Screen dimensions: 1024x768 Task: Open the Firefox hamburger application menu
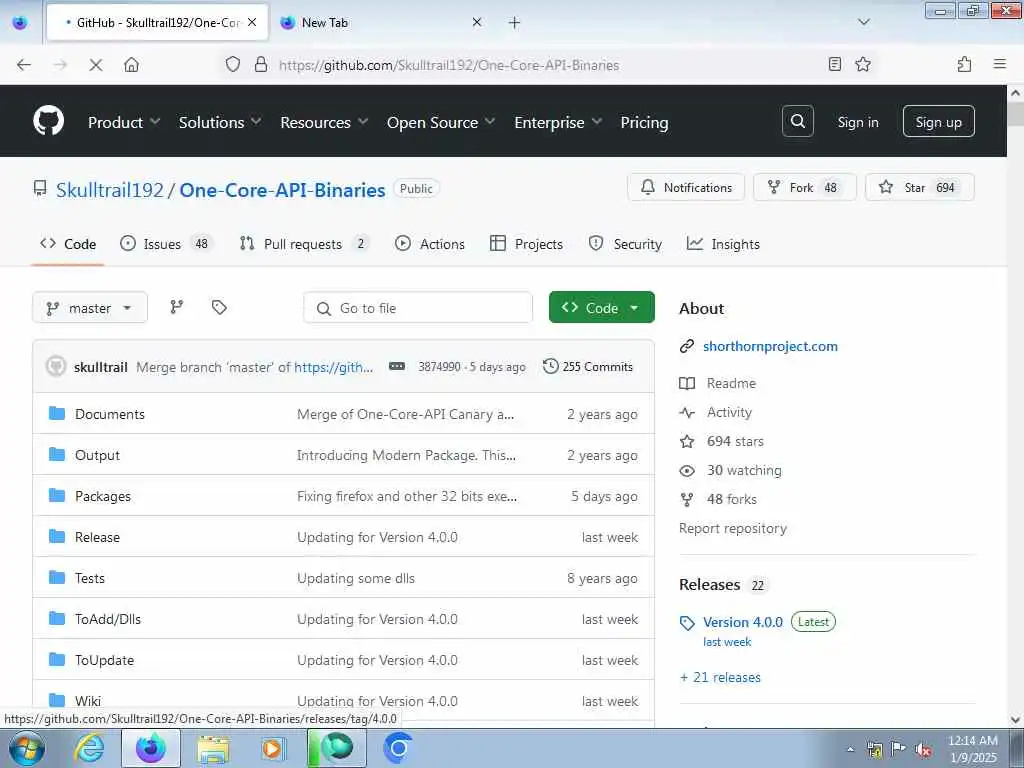[999, 64]
